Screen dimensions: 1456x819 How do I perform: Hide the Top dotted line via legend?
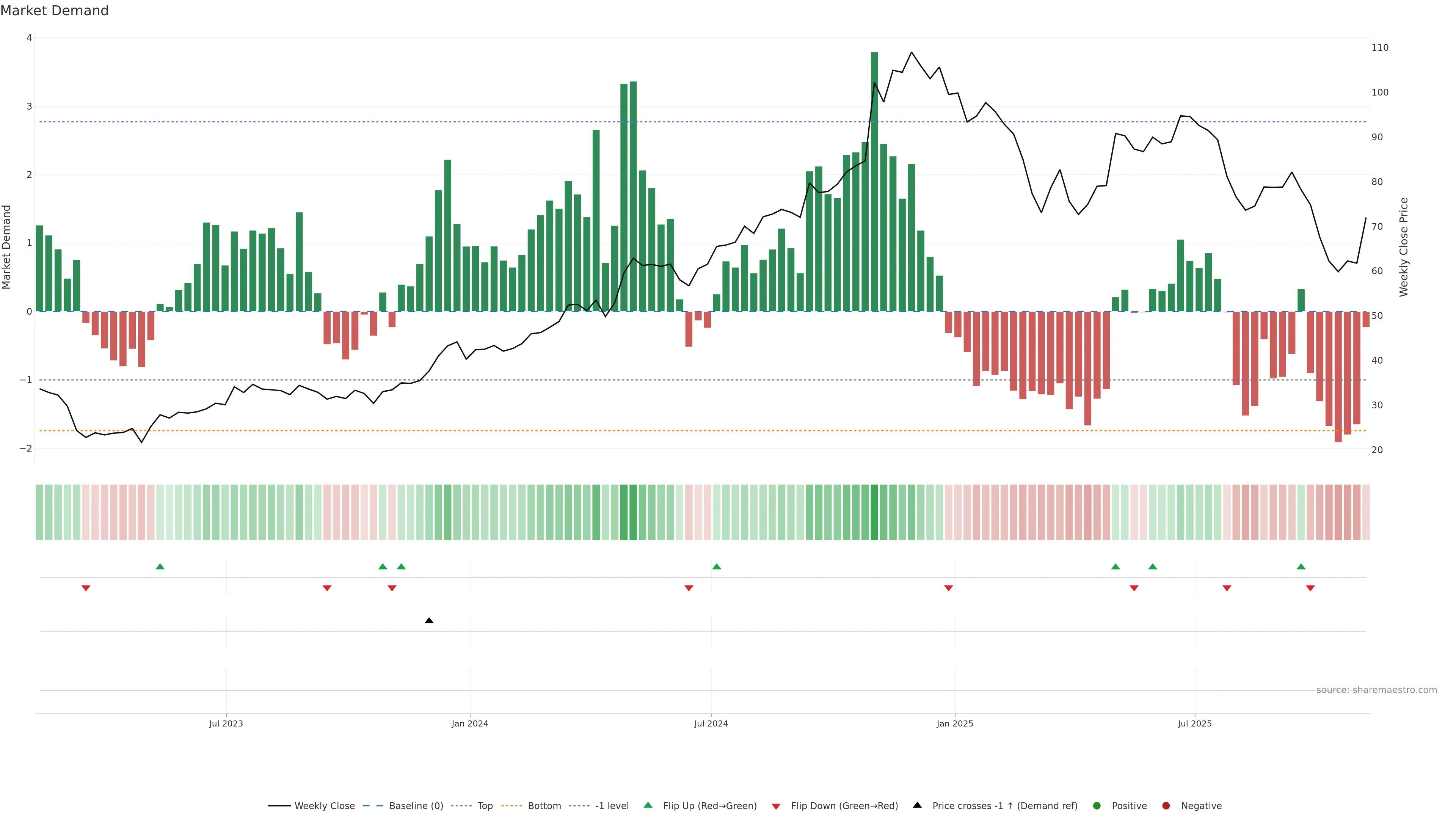[x=485, y=806]
